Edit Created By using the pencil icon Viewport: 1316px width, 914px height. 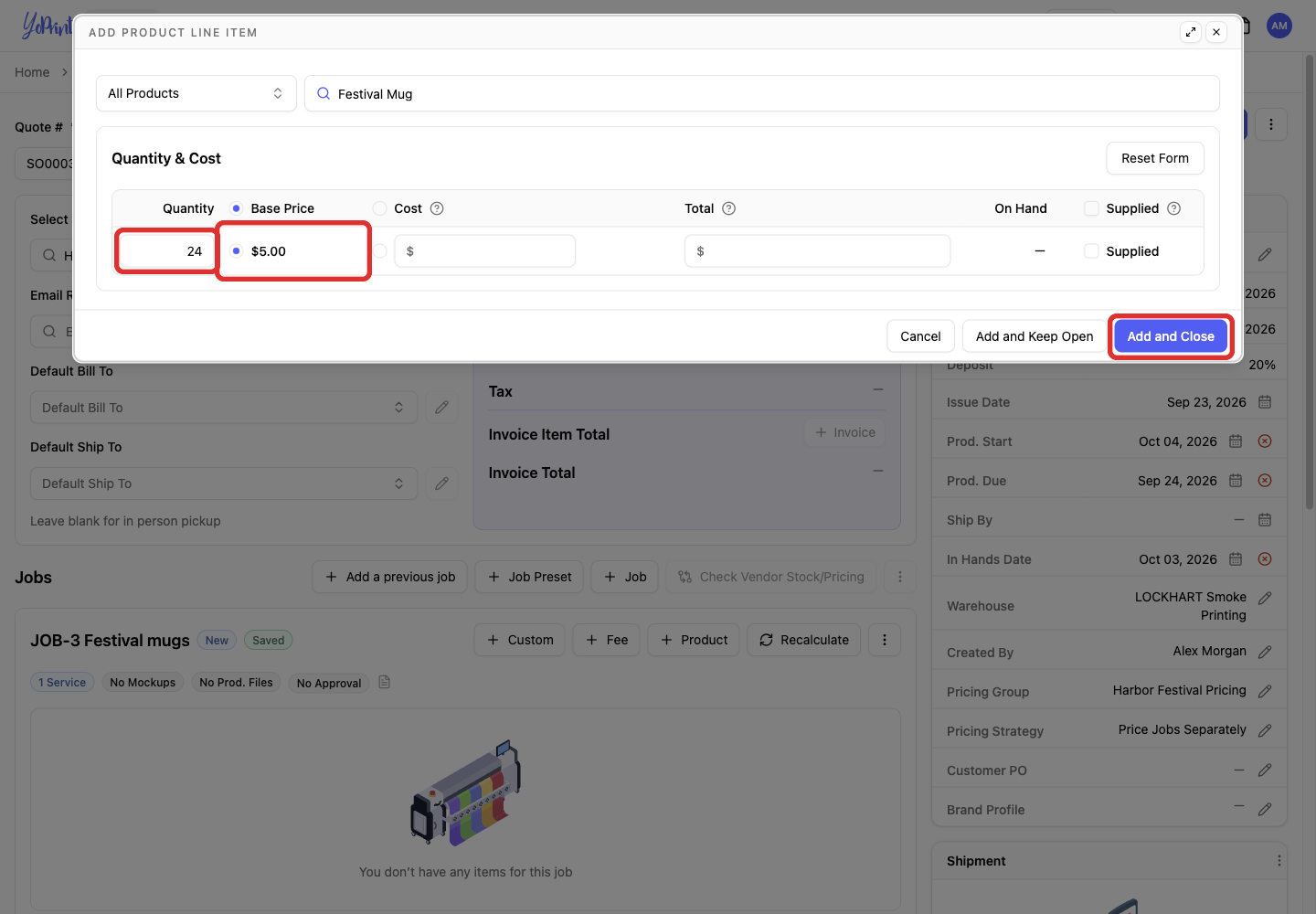1265,652
